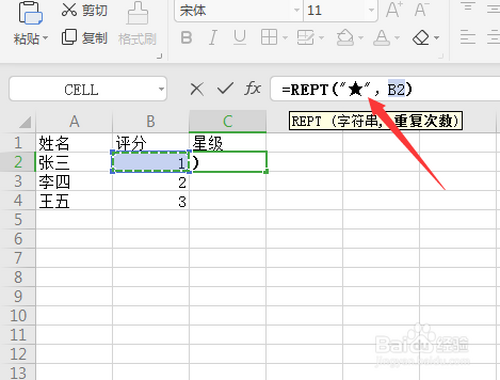
Task: Cancel formula entry with X icon
Action: point(197,89)
